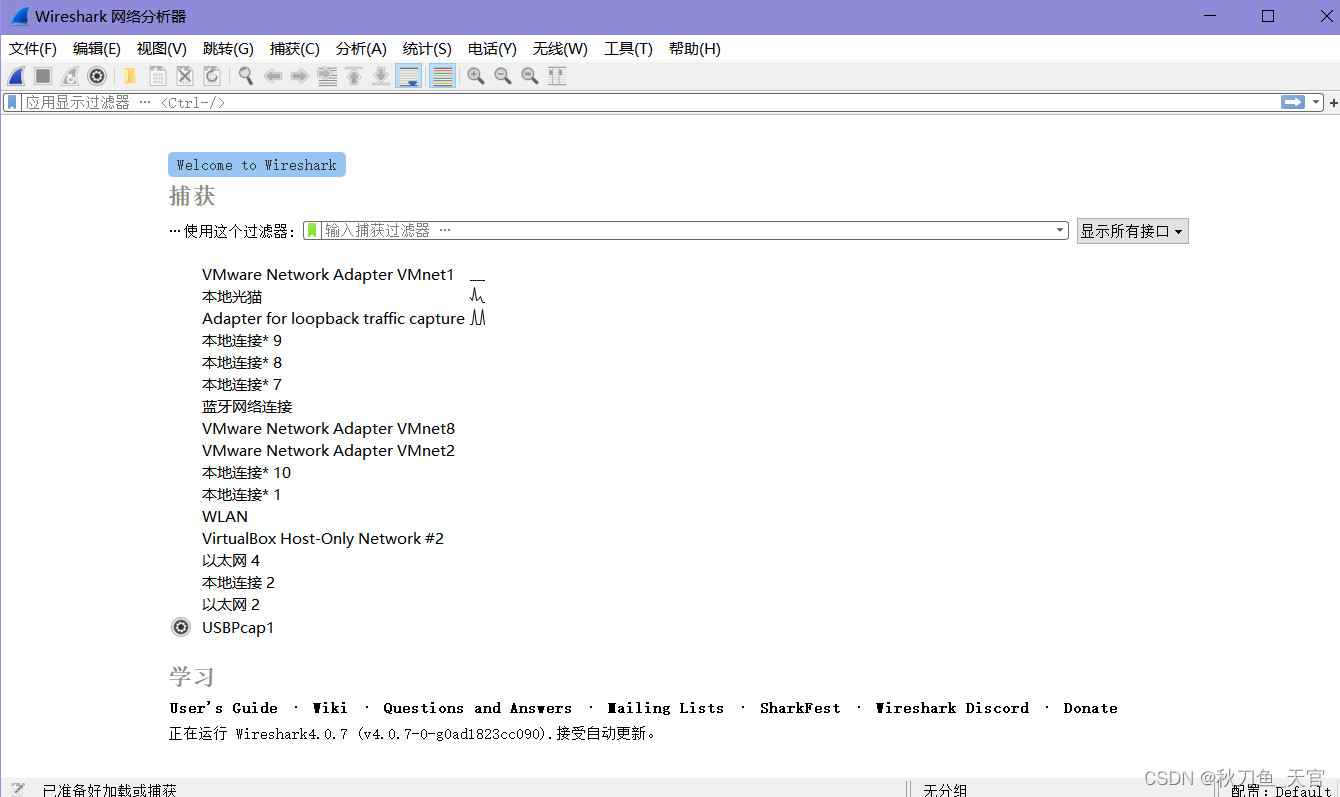Open the 视图(V) menu
This screenshot has width=1340, height=797.
click(162, 48)
